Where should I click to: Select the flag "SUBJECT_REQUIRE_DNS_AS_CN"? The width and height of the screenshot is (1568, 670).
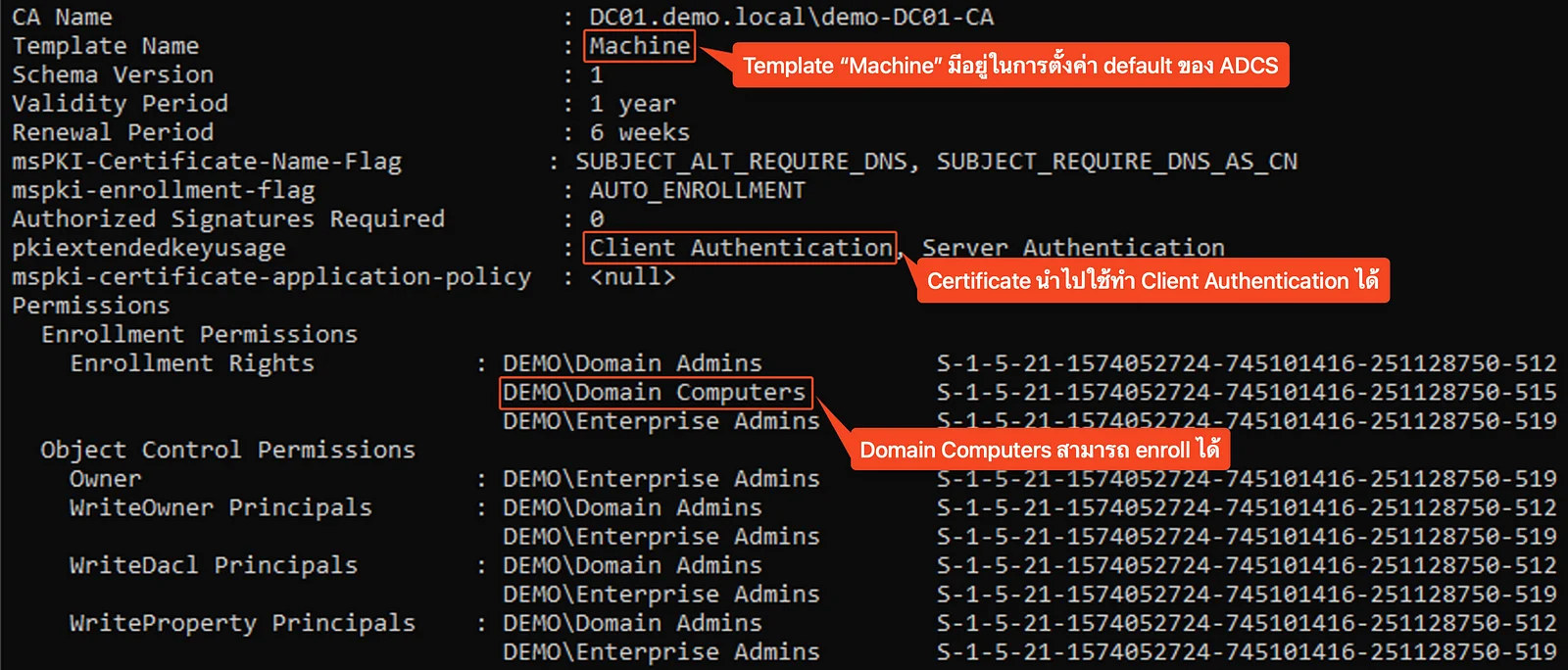1116,162
